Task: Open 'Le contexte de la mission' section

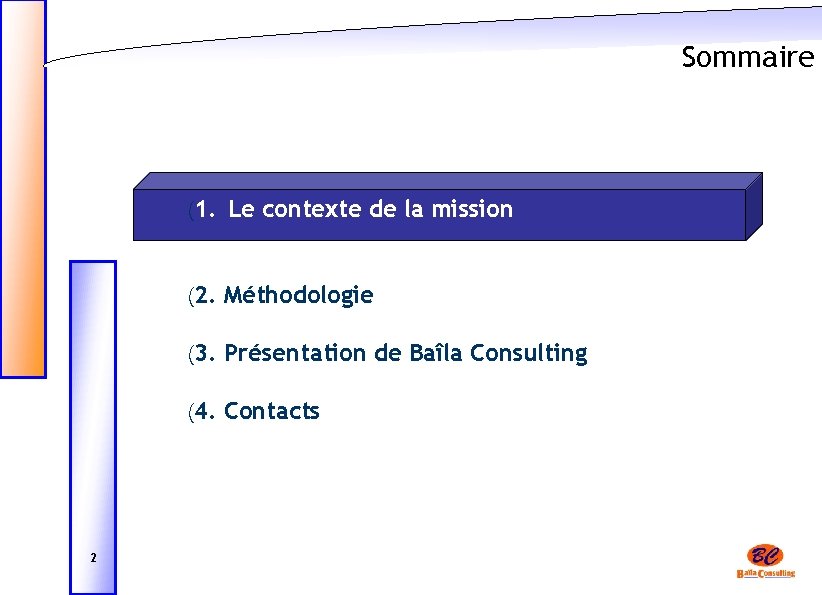Action: click(370, 210)
